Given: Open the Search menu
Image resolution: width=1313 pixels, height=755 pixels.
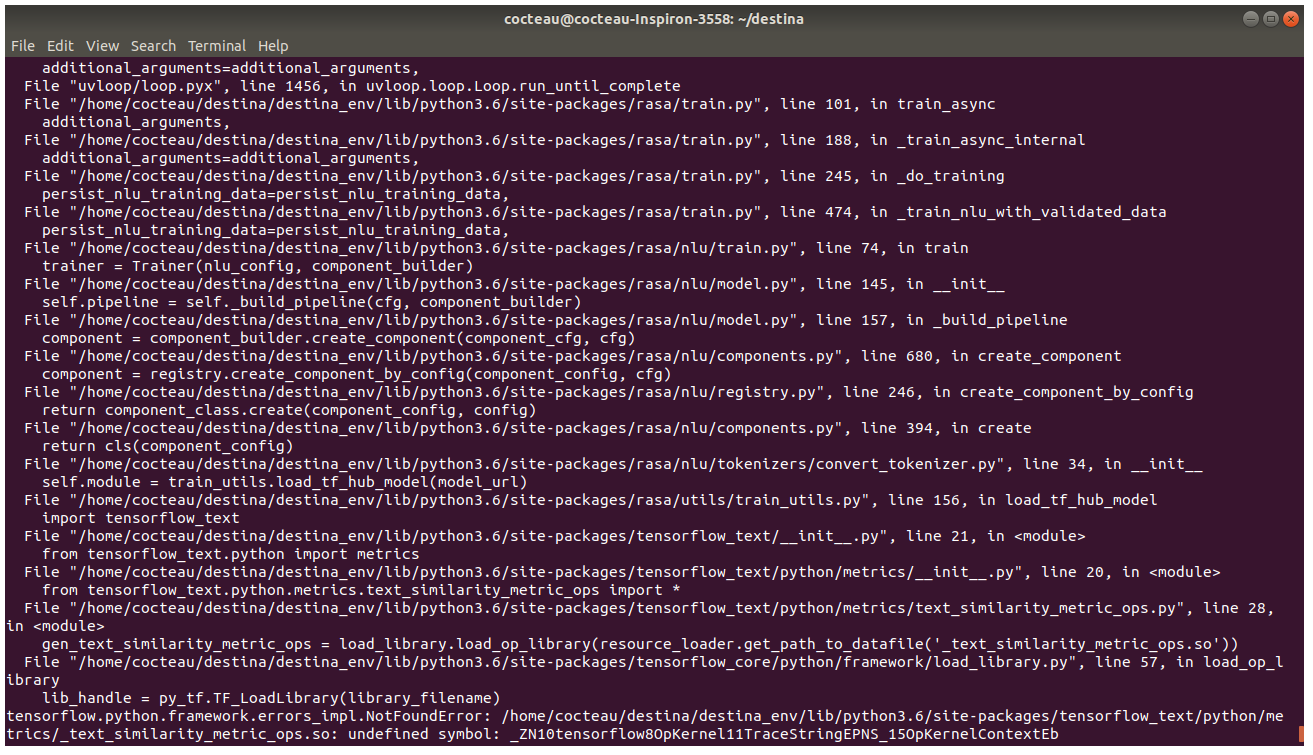Looking at the screenshot, I should point(153,45).
